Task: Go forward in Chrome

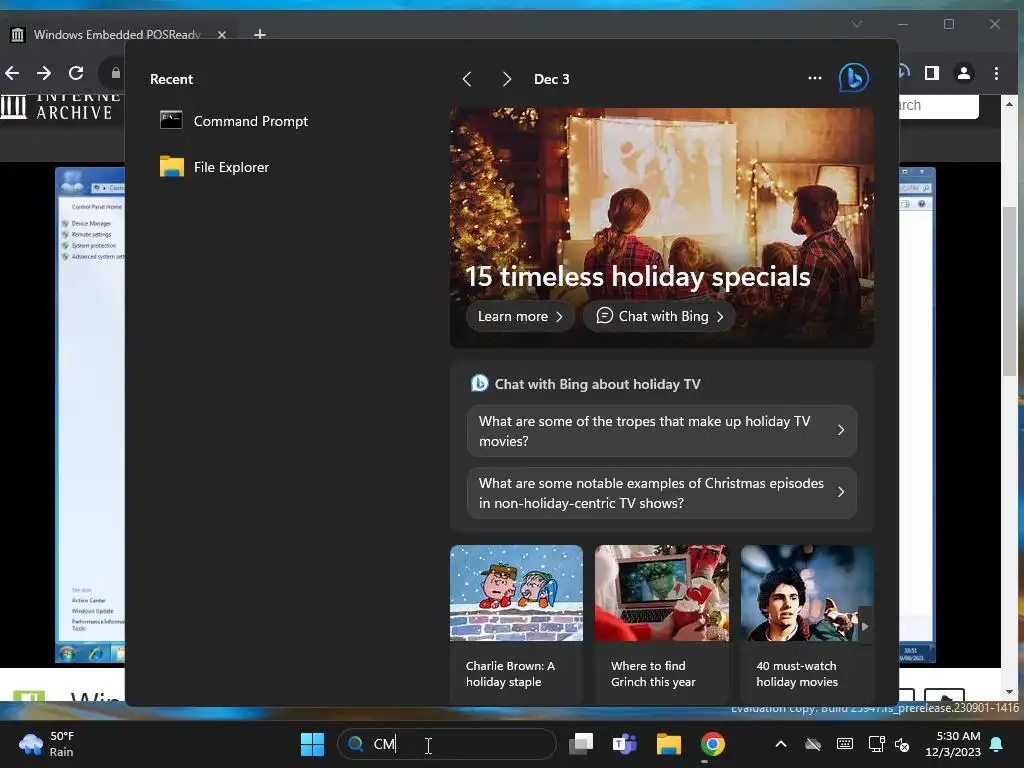Action: pos(44,73)
